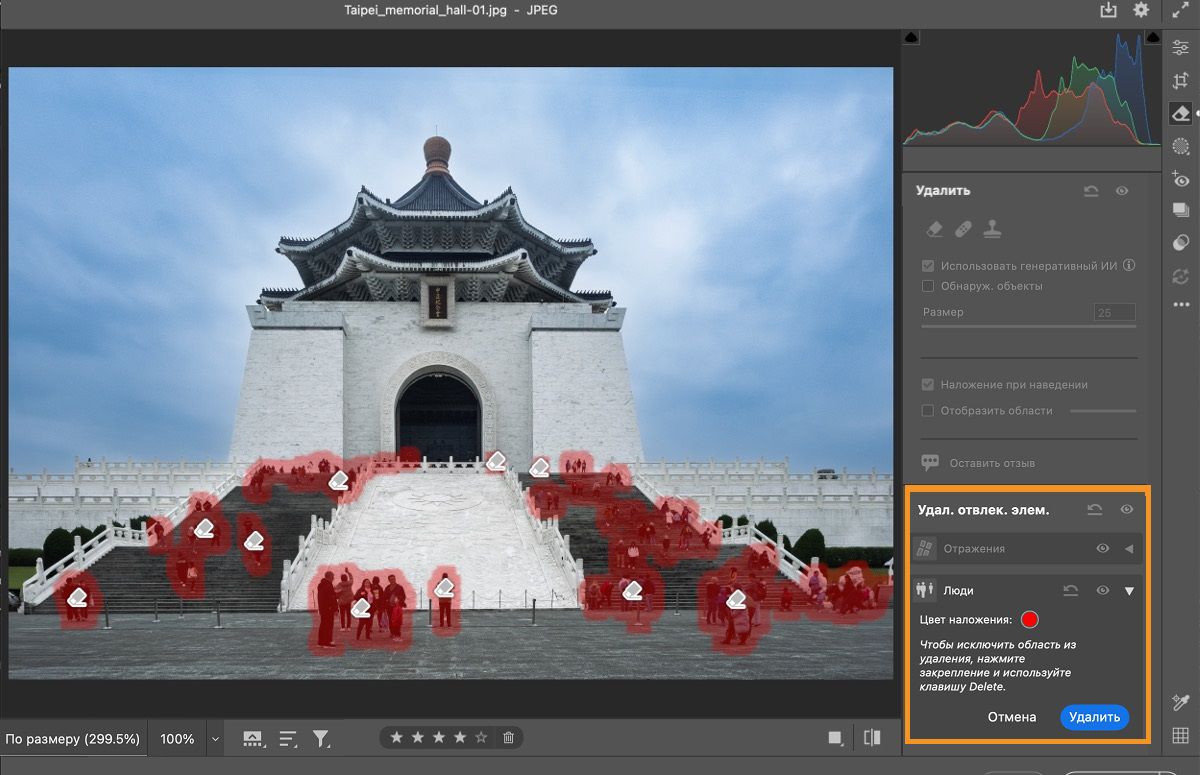Open the filter funnel icon
The height and width of the screenshot is (775, 1200).
click(321, 739)
